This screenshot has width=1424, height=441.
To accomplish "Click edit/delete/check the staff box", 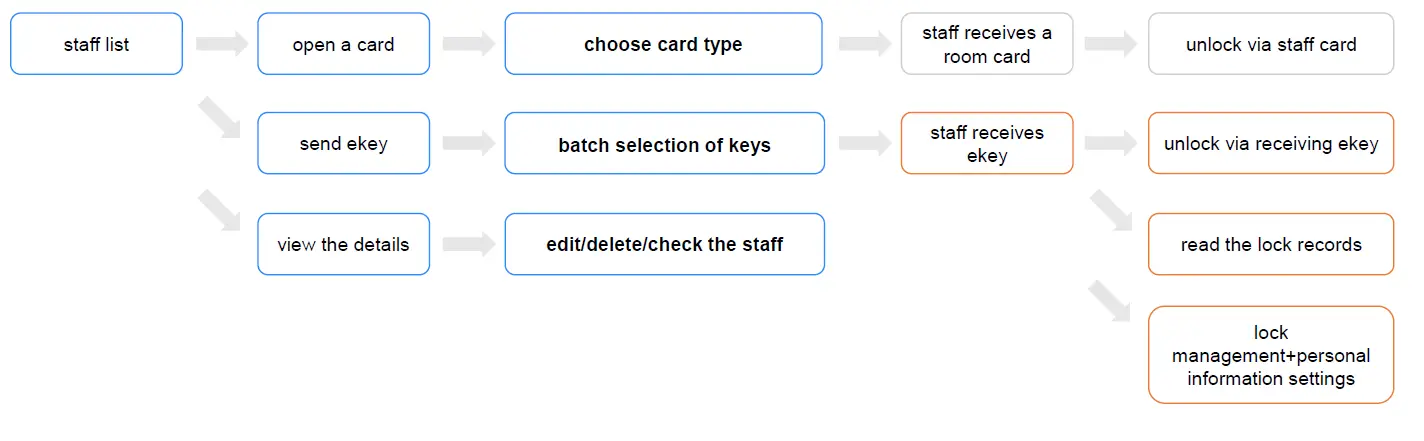I will 664,244.
